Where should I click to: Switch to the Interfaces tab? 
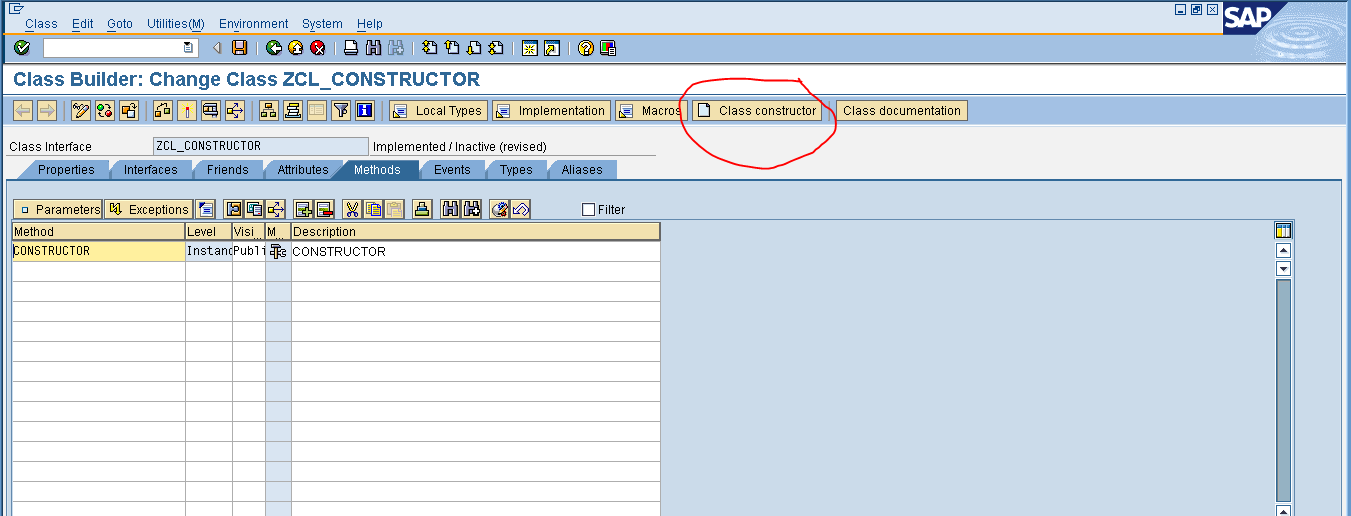tap(151, 170)
